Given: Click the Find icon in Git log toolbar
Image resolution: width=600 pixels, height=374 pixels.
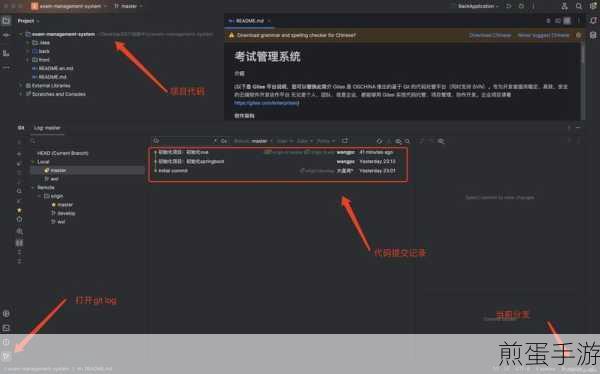Looking at the screenshot, I should tap(408, 141).
